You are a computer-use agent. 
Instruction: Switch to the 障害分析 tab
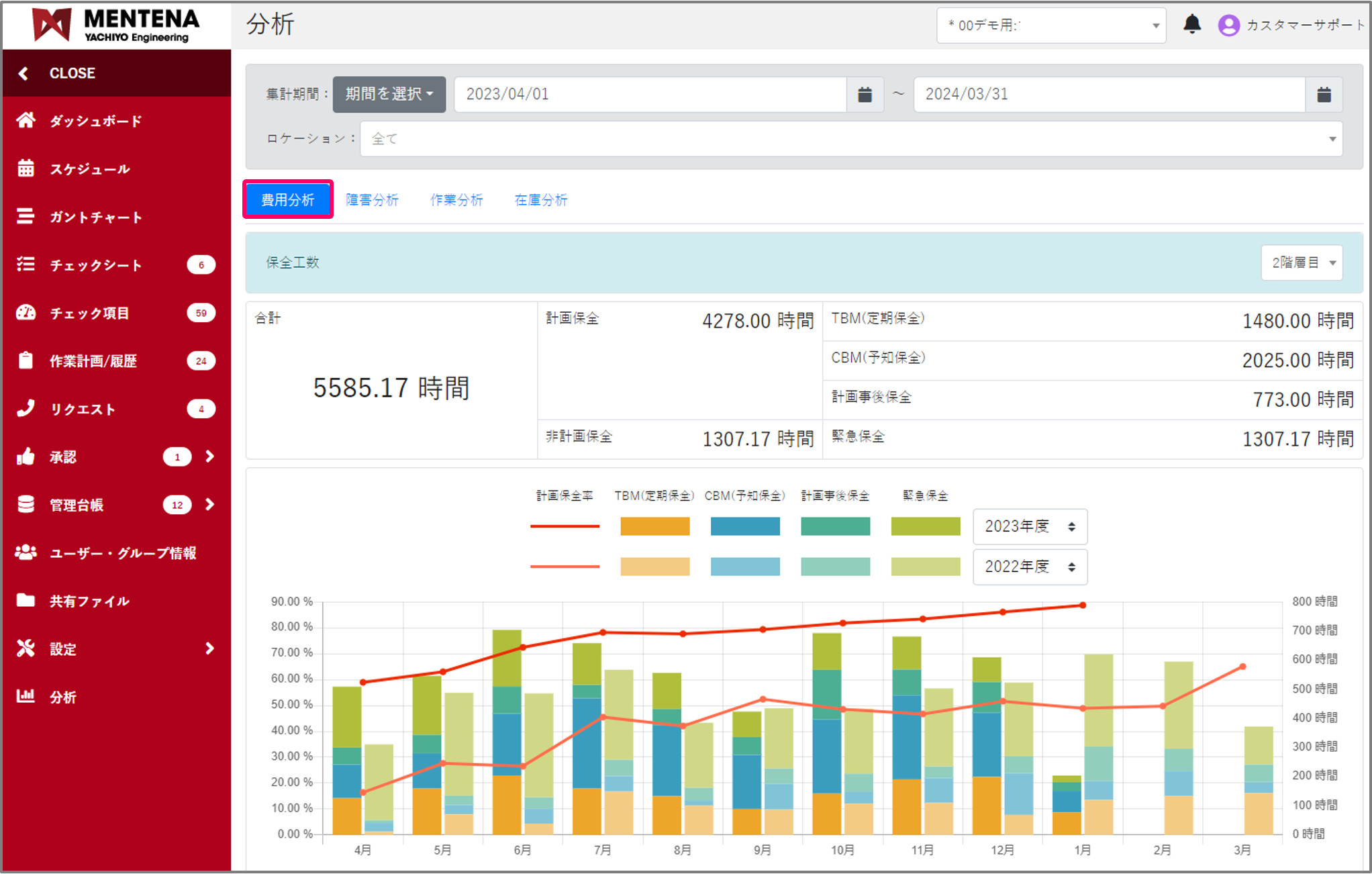click(372, 200)
